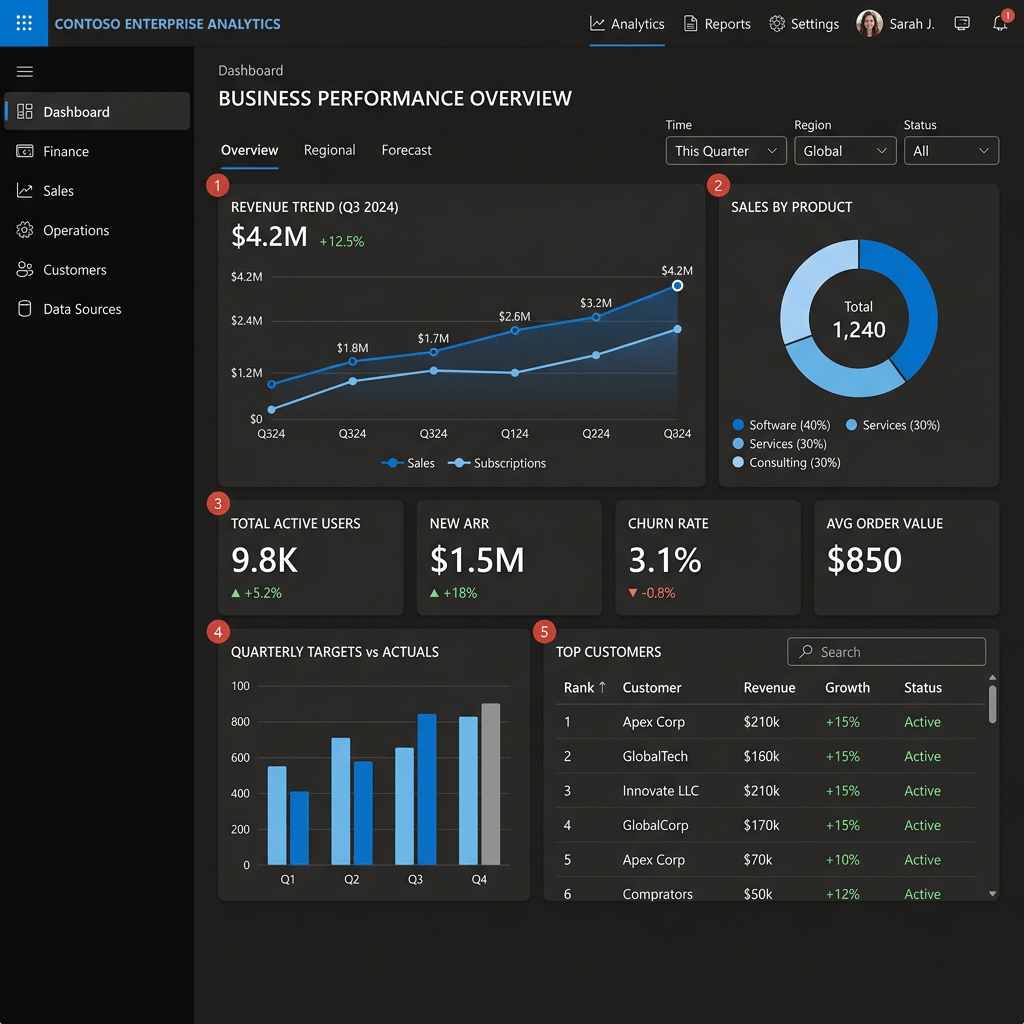Image resolution: width=1024 pixels, height=1024 pixels.
Task: Collapse sidebar with hamburger menu icon
Action: [x=25, y=71]
